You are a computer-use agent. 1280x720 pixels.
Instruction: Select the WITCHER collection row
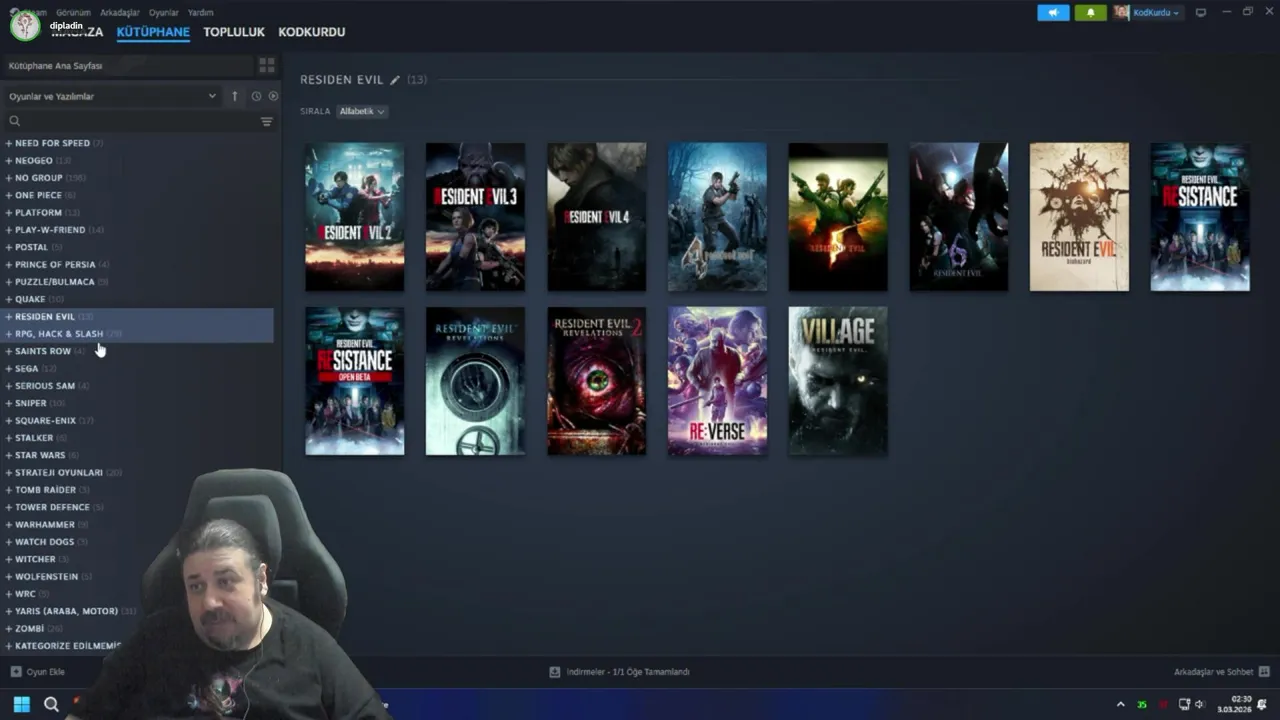point(138,559)
